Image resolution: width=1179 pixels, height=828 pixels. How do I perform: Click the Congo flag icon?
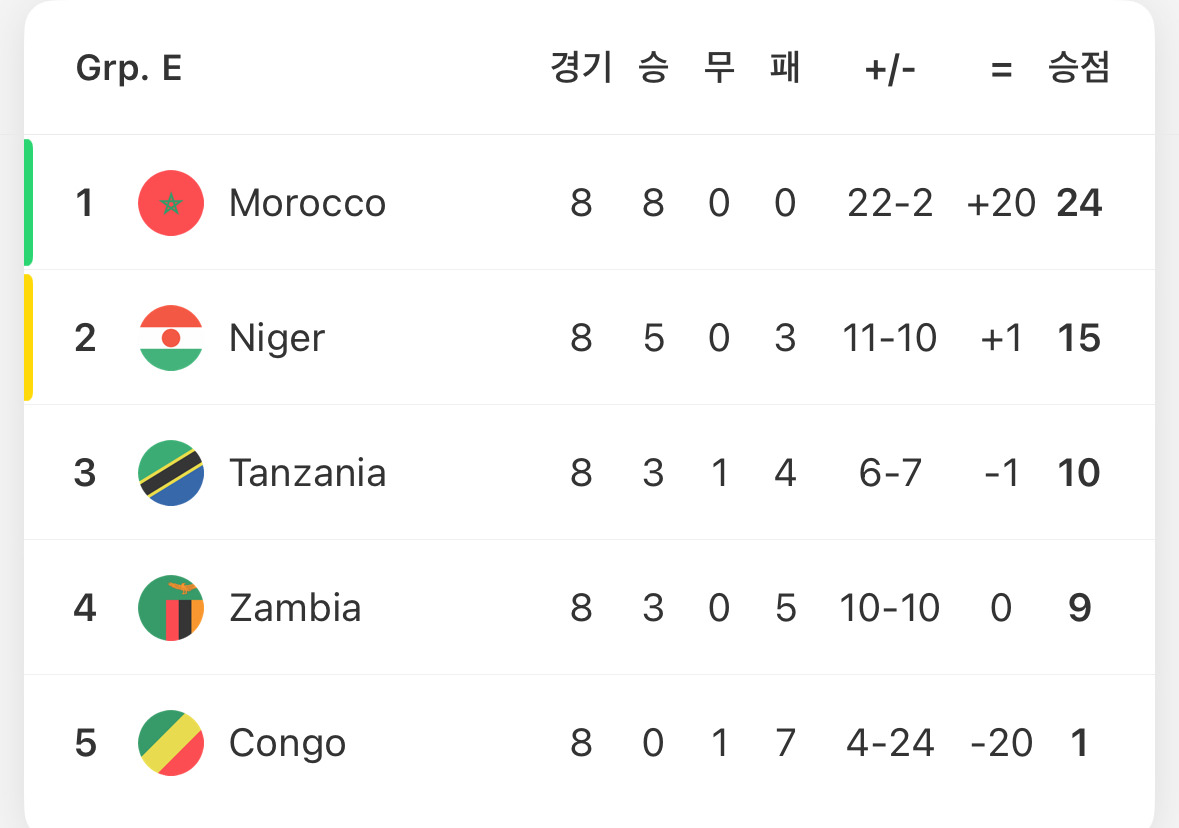tap(171, 743)
